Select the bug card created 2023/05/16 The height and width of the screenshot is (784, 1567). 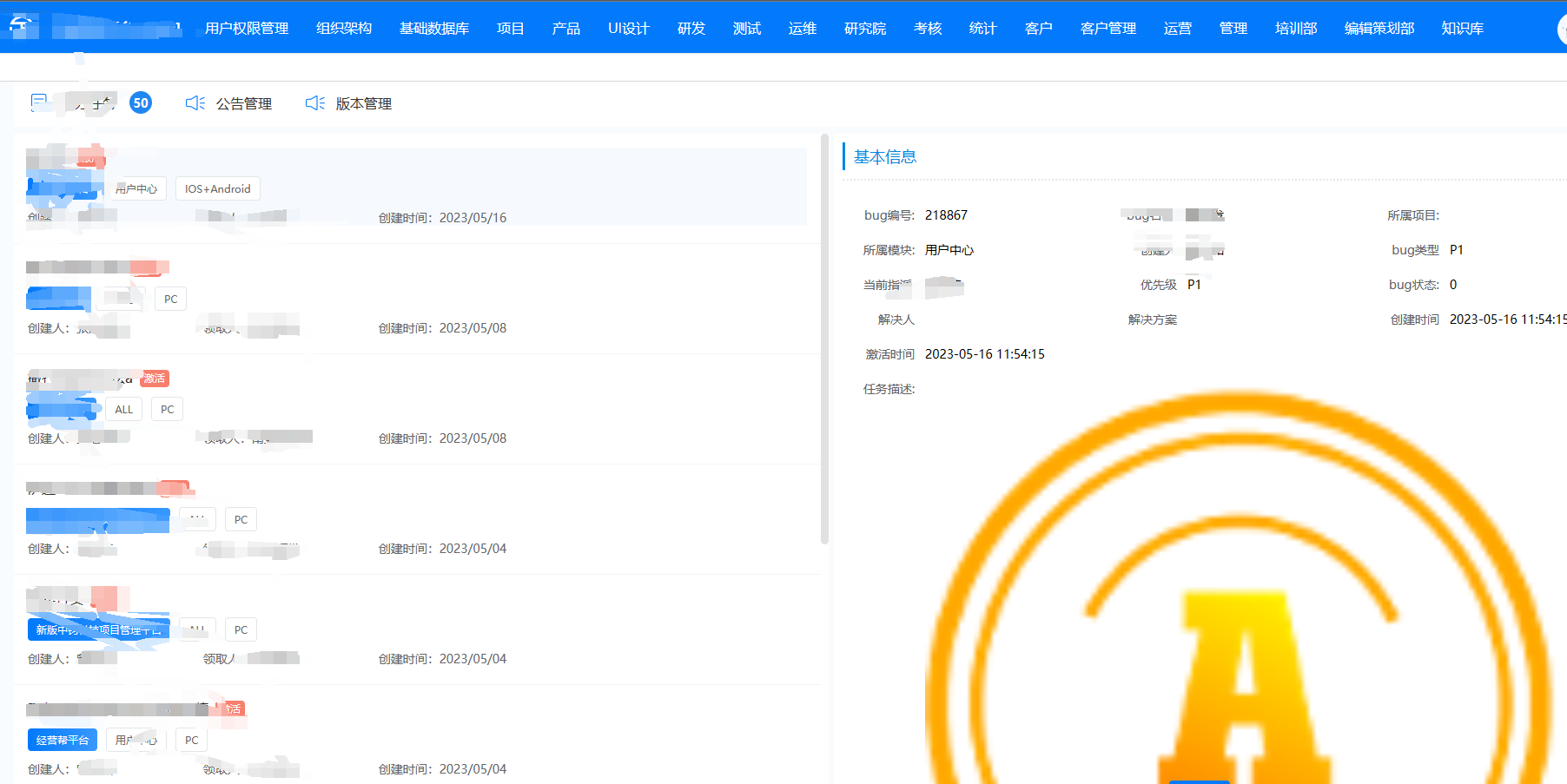click(x=417, y=187)
